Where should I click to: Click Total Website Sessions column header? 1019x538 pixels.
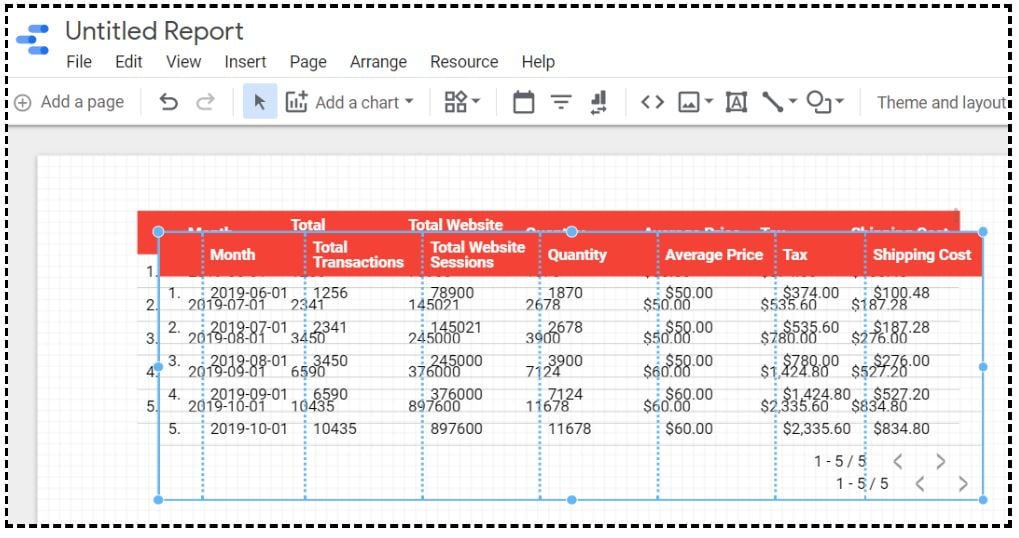(478, 255)
